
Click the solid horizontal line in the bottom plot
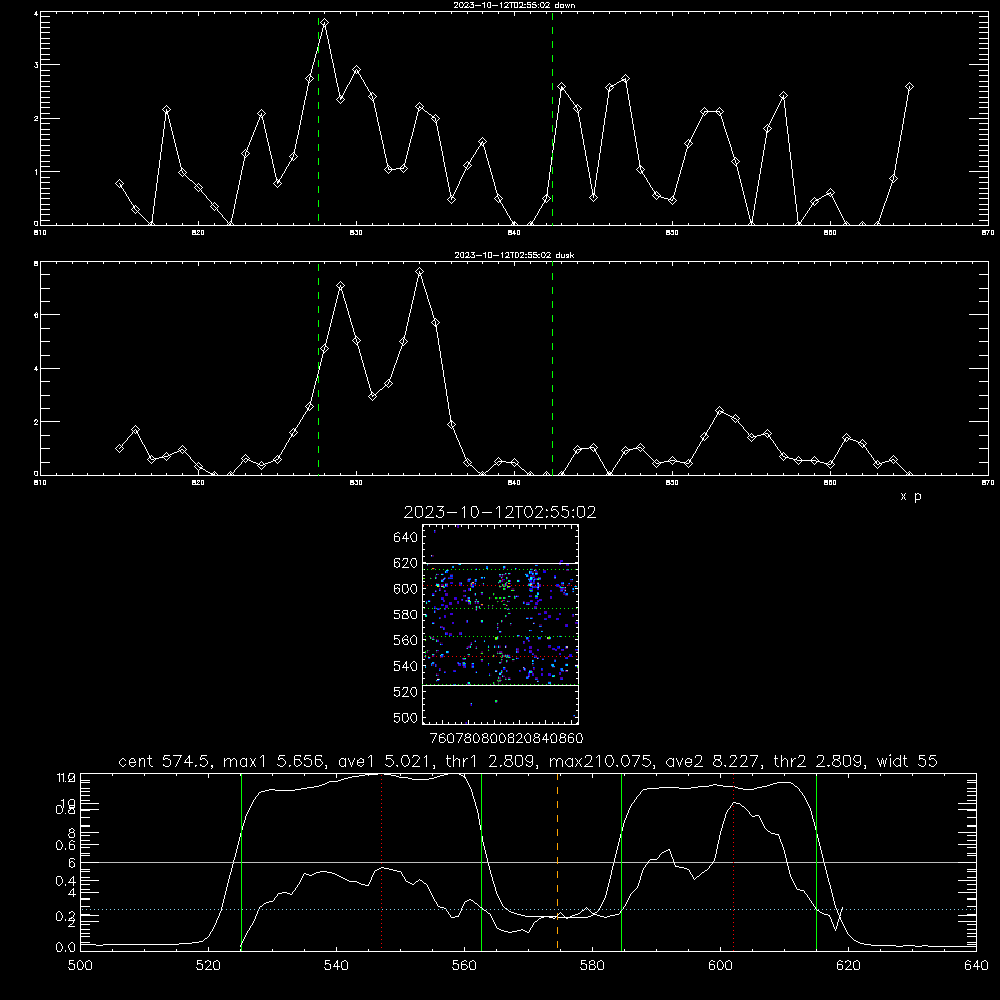[528, 862]
